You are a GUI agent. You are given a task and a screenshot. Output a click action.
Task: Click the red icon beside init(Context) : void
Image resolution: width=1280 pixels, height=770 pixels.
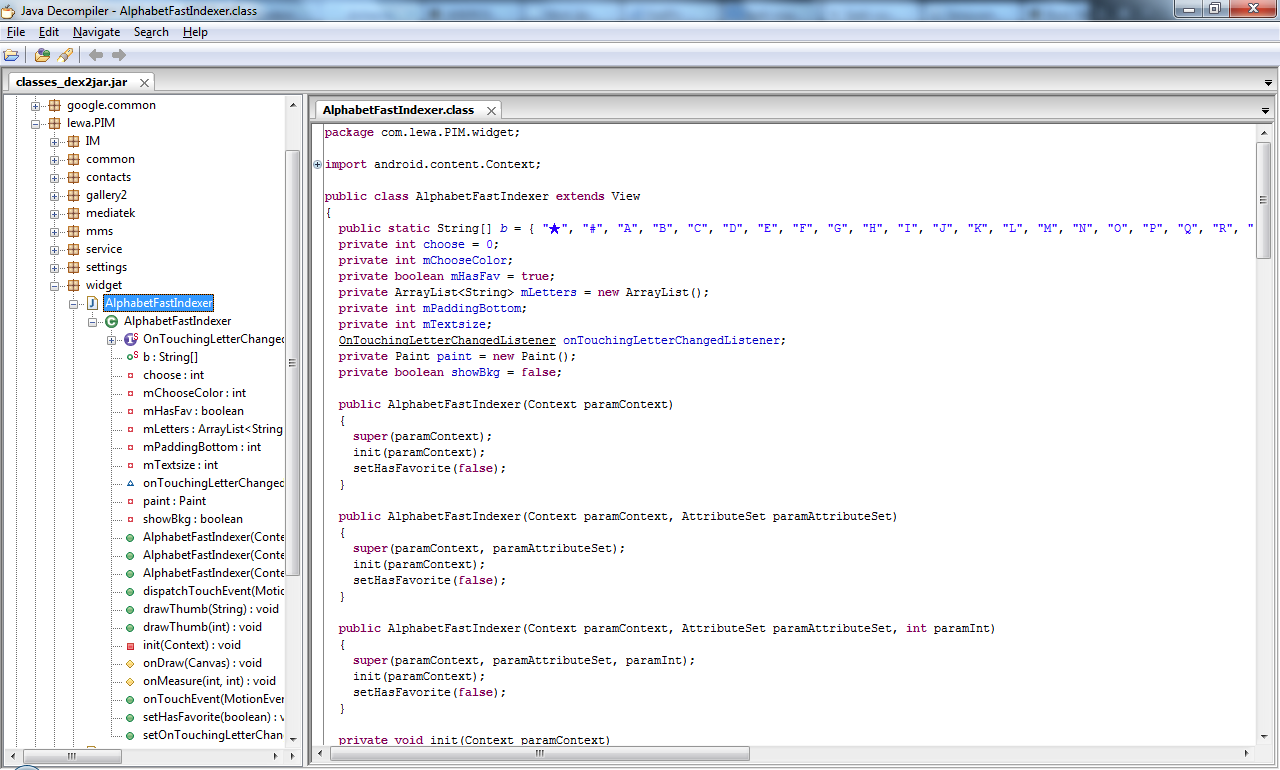(131, 645)
